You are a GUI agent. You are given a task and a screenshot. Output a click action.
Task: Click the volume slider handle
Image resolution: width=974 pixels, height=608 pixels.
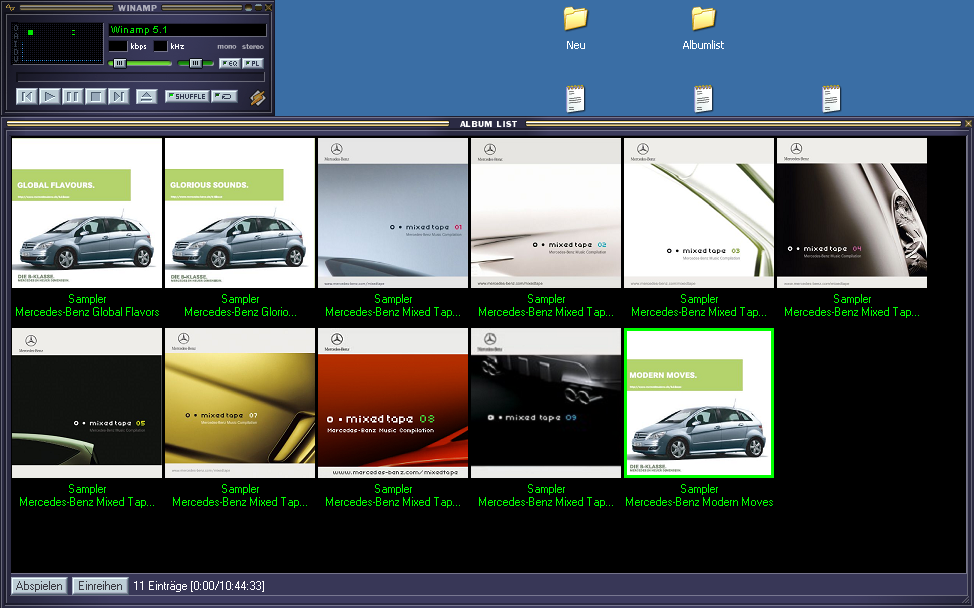coord(119,63)
